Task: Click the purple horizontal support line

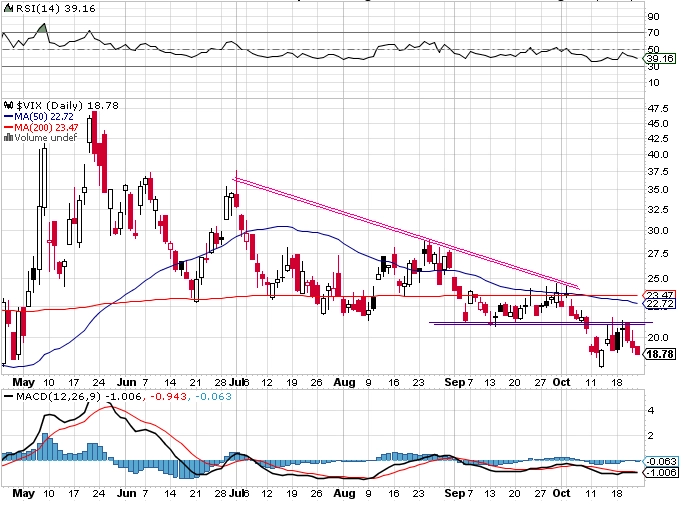Action: tap(541, 323)
